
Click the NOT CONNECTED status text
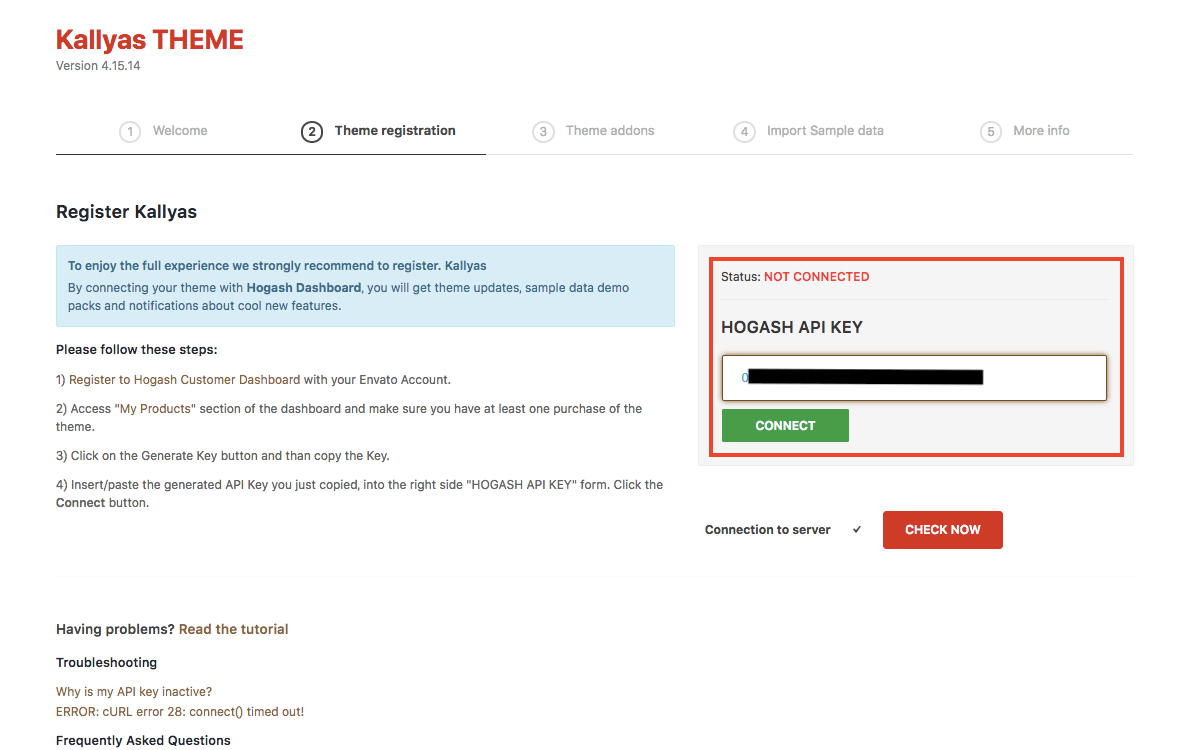pos(817,277)
